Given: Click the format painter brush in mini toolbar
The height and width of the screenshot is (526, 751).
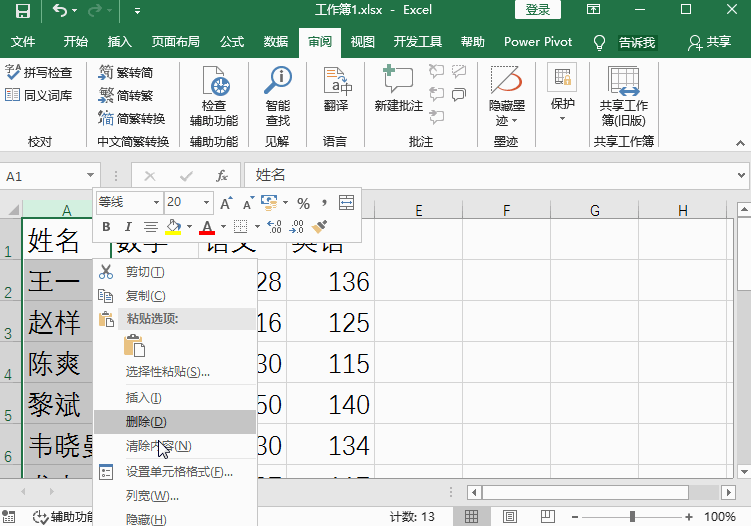Looking at the screenshot, I should pyautogui.click(x=320, y=227).
